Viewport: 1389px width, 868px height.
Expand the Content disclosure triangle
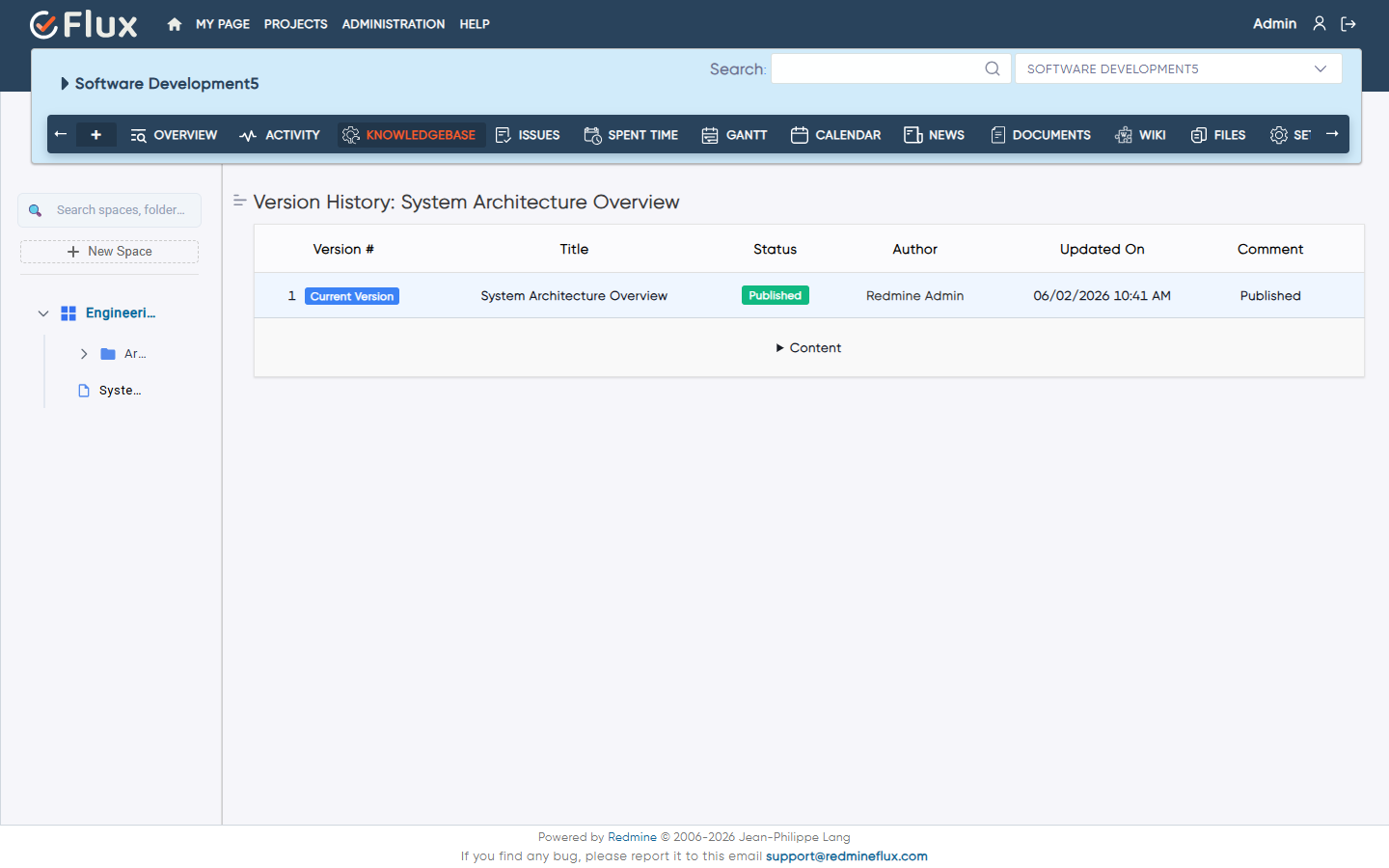(779, 348)
